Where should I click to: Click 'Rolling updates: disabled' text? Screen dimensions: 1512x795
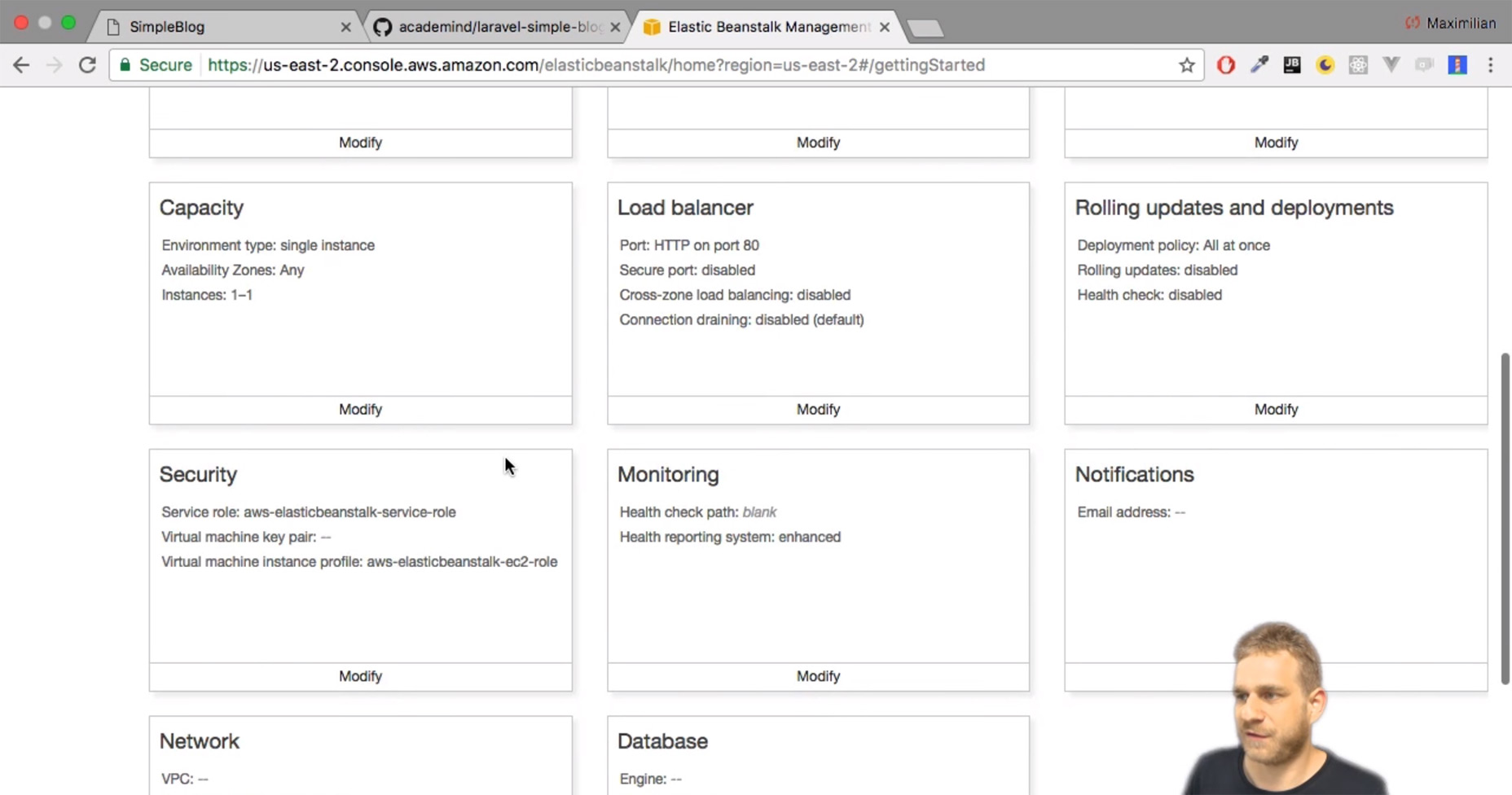click(1157, 270)
